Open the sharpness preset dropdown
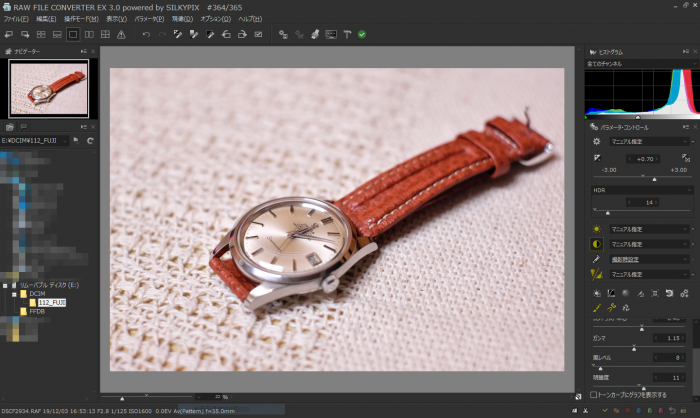The width and height of the screenshot is (700, 418). [x=650, y=274]
